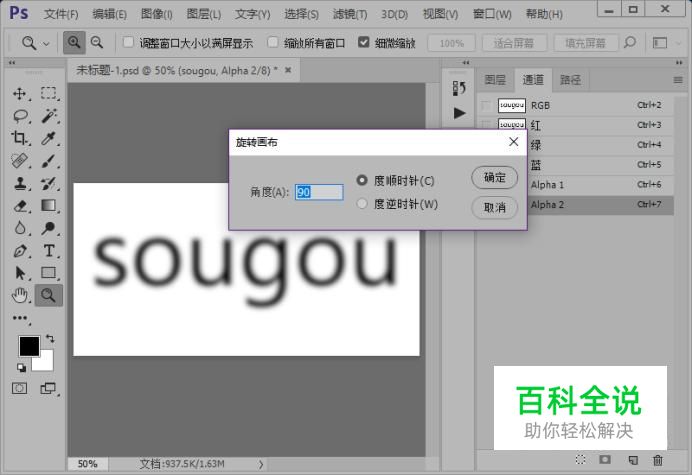Image resolution: width=692 pixels, height=475 pixels.
Task: Select the Eraser tool
Action: (19, 206)
